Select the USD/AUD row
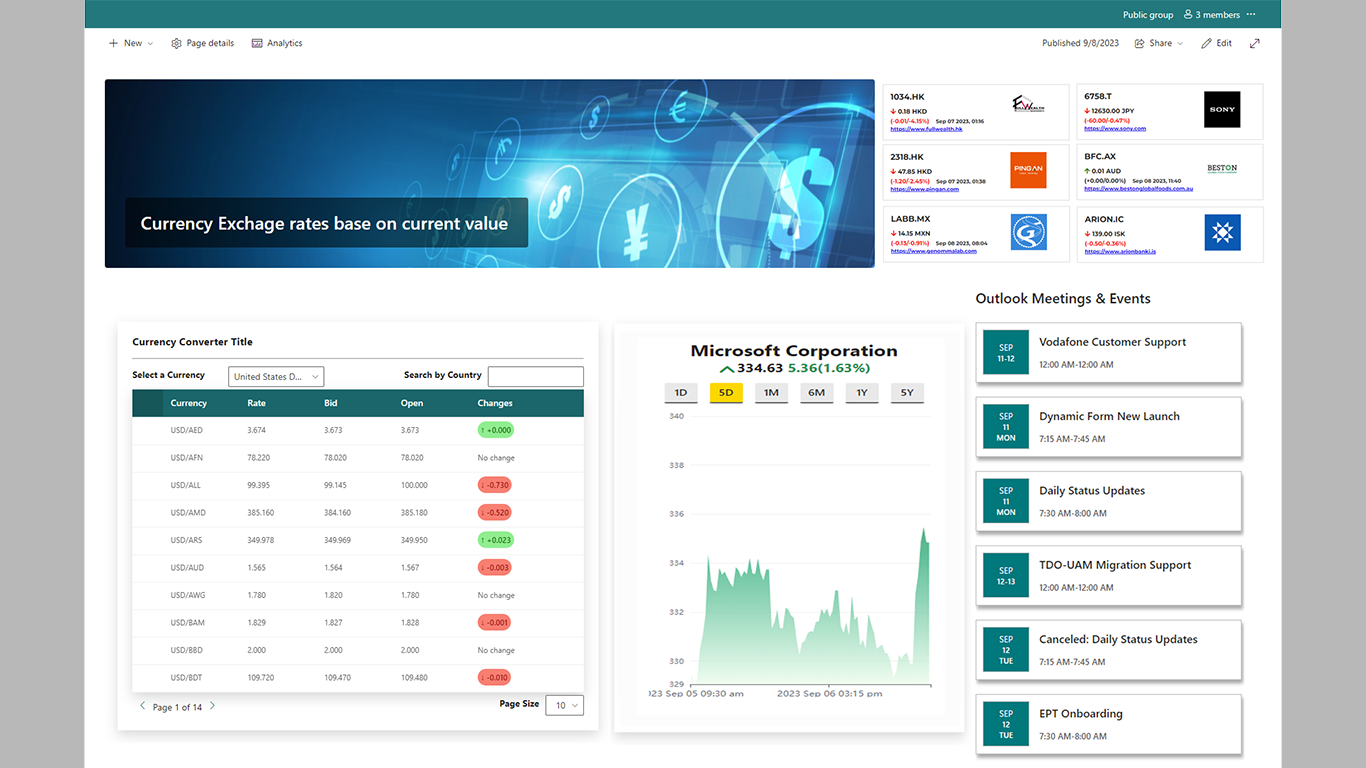Image resolution: width=1366 pixels, height=768 pixels. coord(358,568)
